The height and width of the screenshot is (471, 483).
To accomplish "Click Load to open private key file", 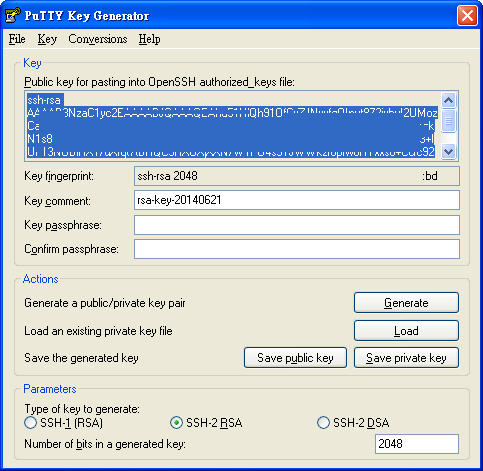I will (406, 331).
